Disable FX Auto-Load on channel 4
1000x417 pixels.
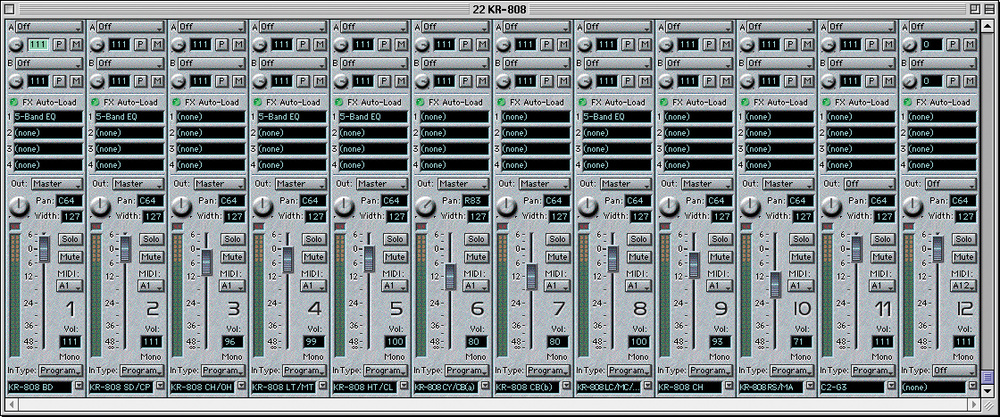[258, 102]
